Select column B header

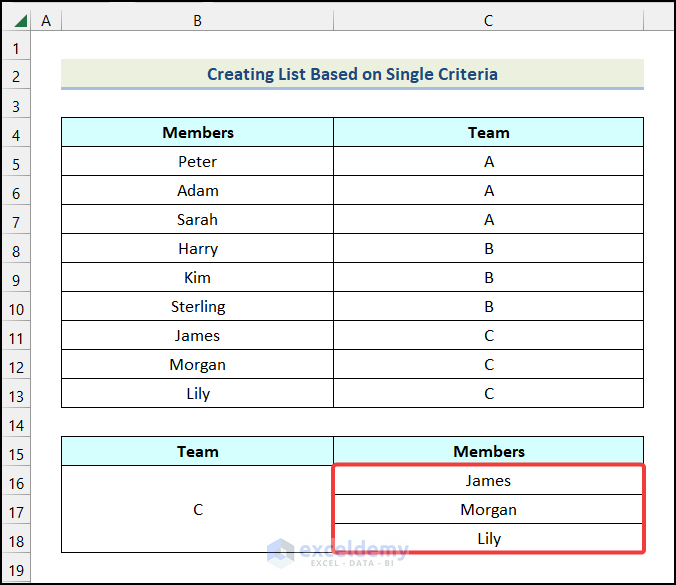[x=197, y=20]
